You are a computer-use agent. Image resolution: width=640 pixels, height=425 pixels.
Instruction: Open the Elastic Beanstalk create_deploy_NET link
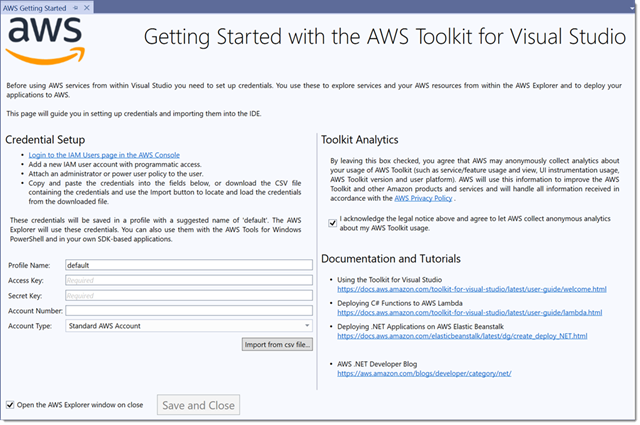point(462,336)
